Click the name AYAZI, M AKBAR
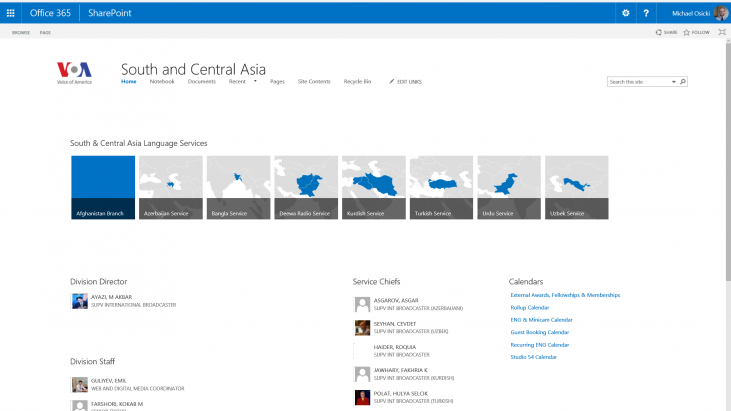 (111, 297)
